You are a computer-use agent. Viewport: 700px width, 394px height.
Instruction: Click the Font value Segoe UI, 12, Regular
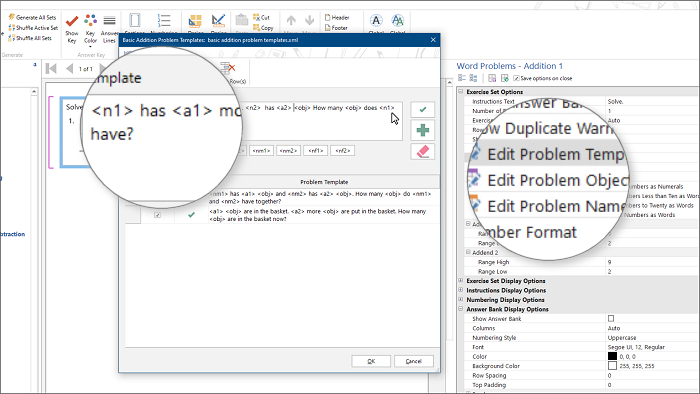(636, 347)
